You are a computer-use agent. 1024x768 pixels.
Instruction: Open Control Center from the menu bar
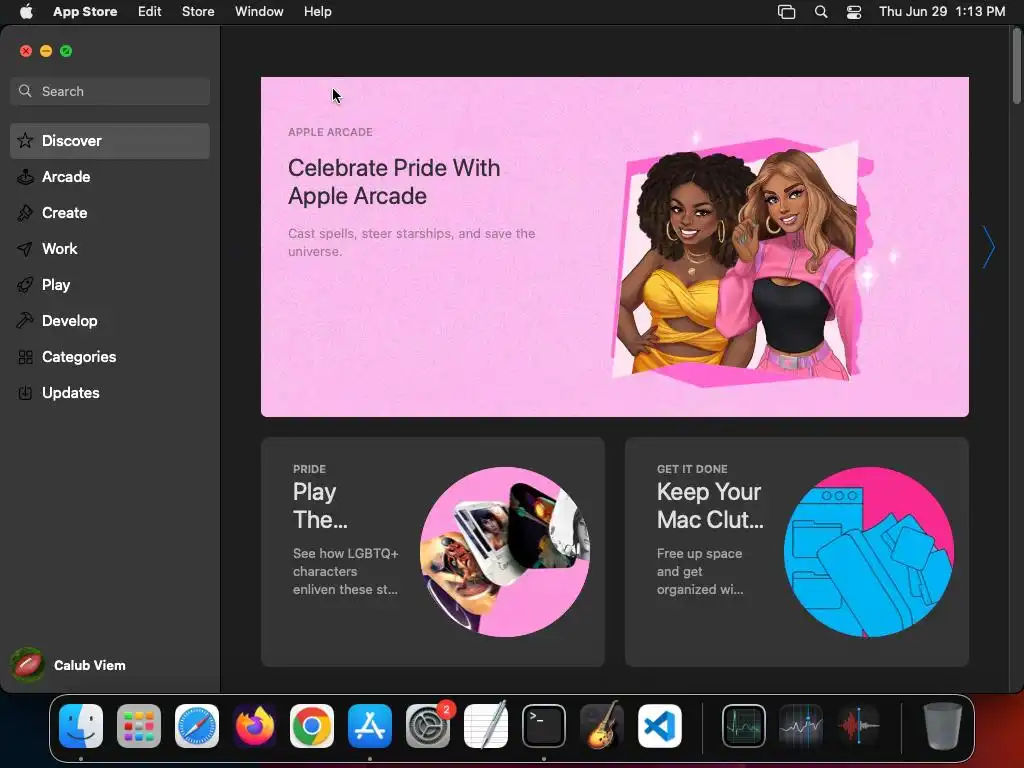click(854, 12)
